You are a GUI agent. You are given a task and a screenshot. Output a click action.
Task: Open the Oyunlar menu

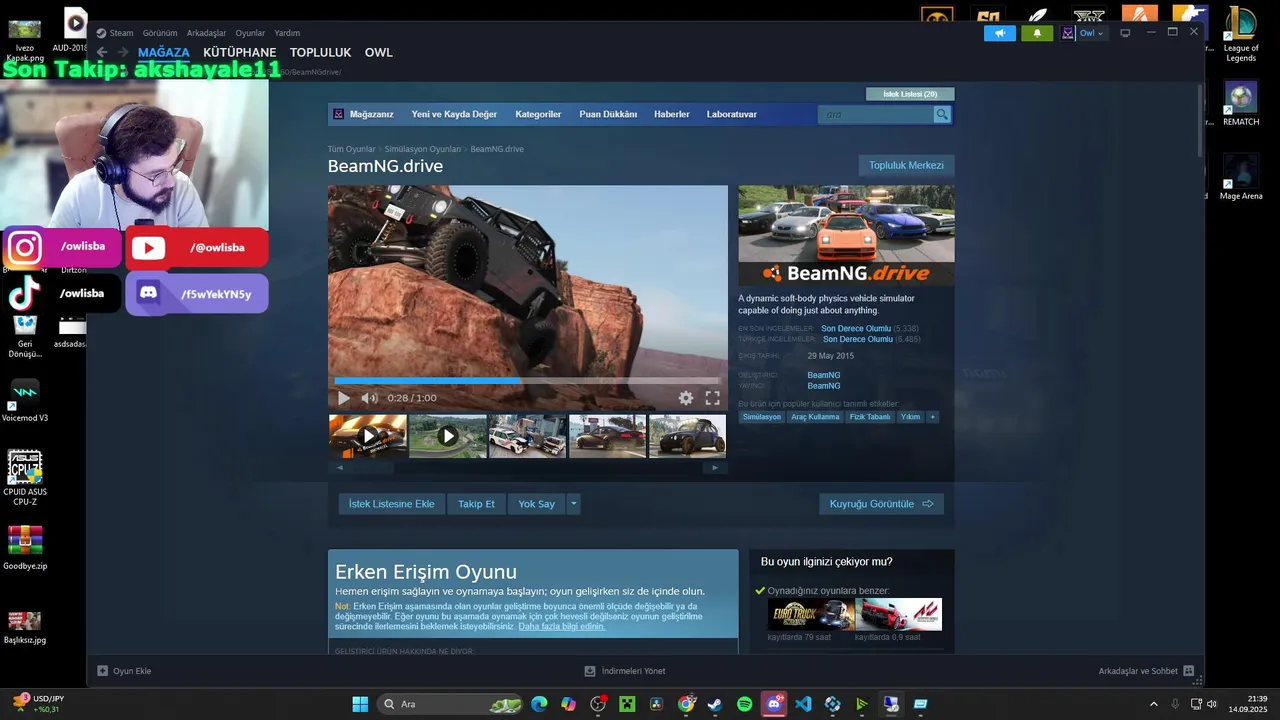pos(250,33)
